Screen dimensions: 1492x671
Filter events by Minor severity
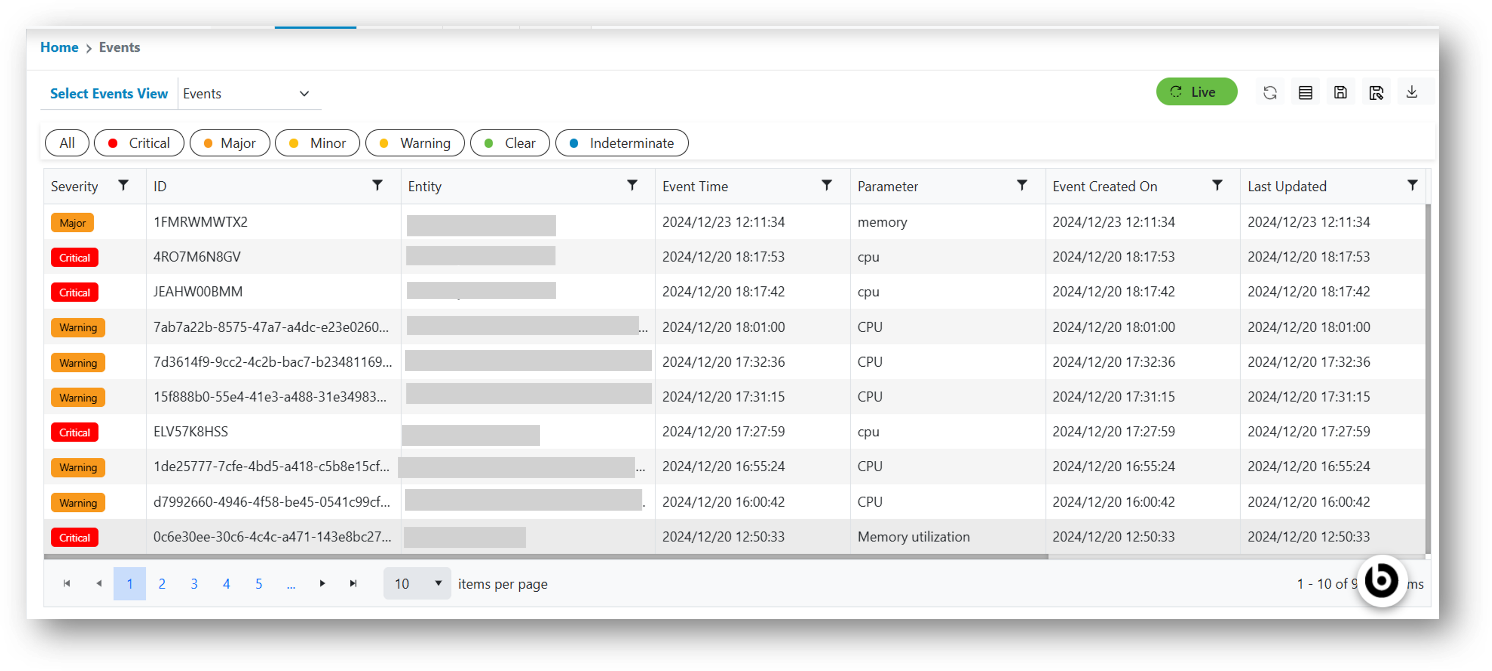[x=317, y=143]
